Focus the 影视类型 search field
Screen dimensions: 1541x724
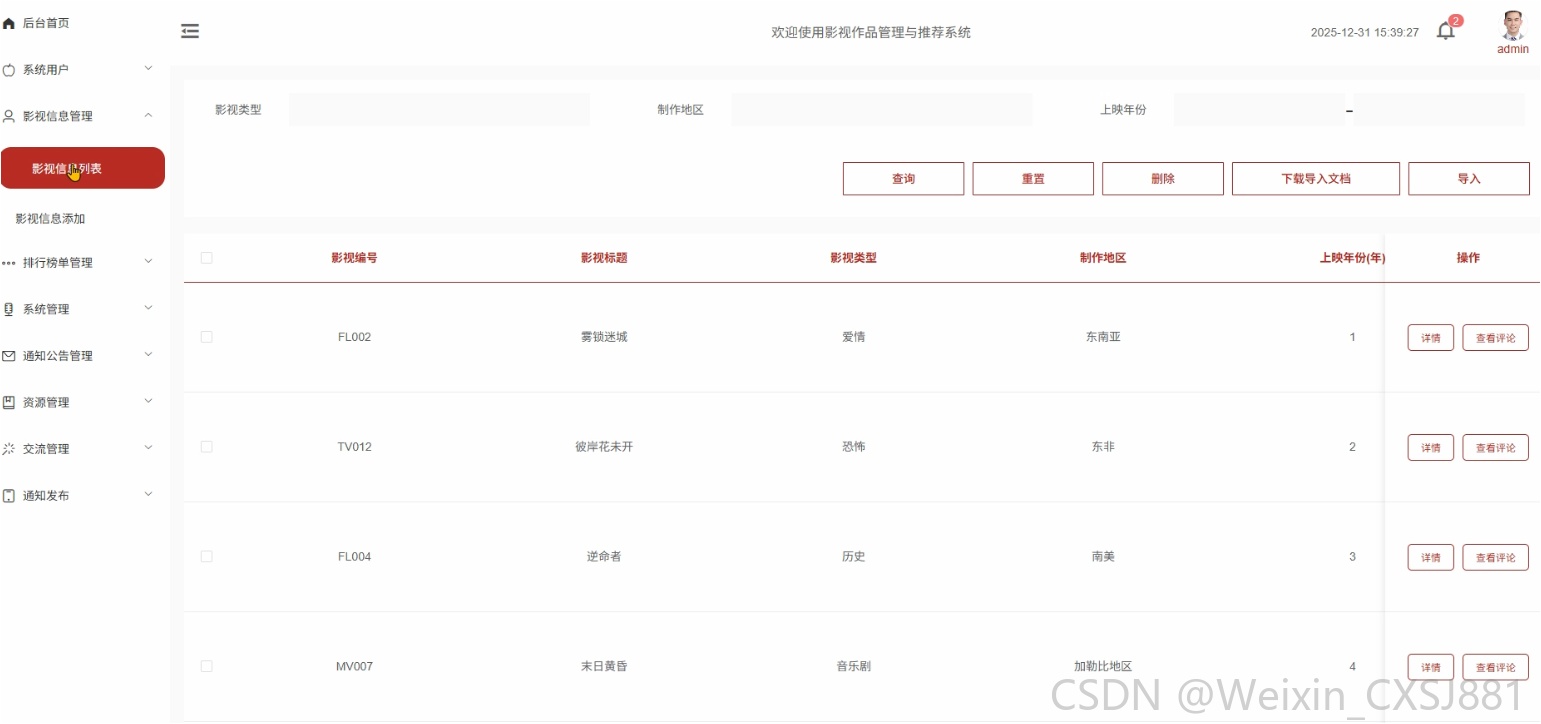point(439,110)
